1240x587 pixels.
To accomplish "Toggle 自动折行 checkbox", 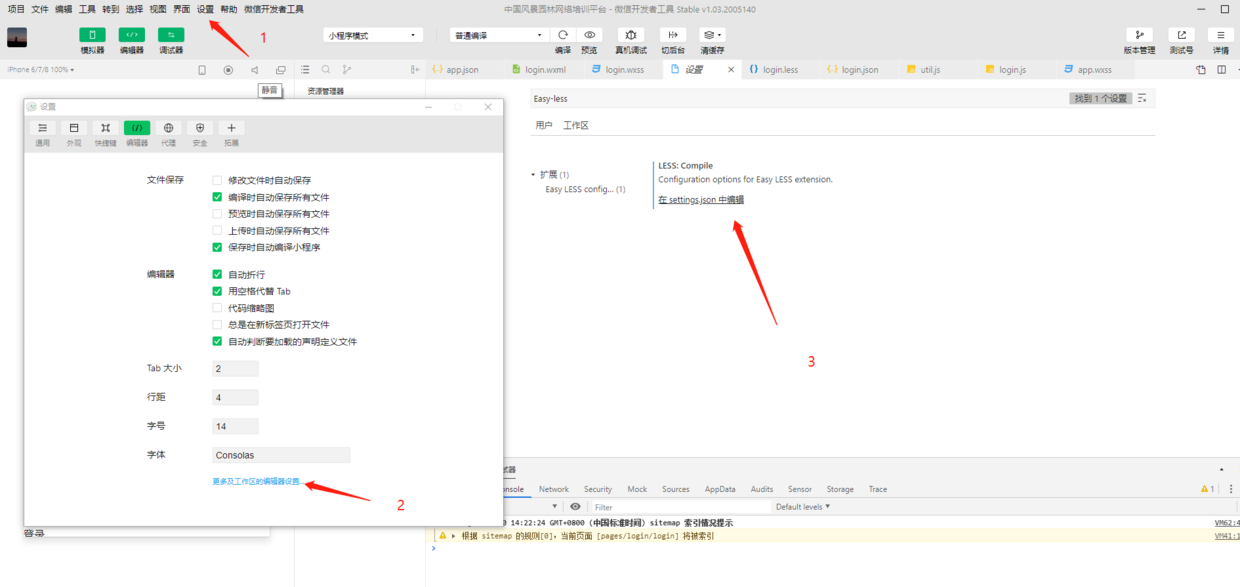I will pos(217,274).
